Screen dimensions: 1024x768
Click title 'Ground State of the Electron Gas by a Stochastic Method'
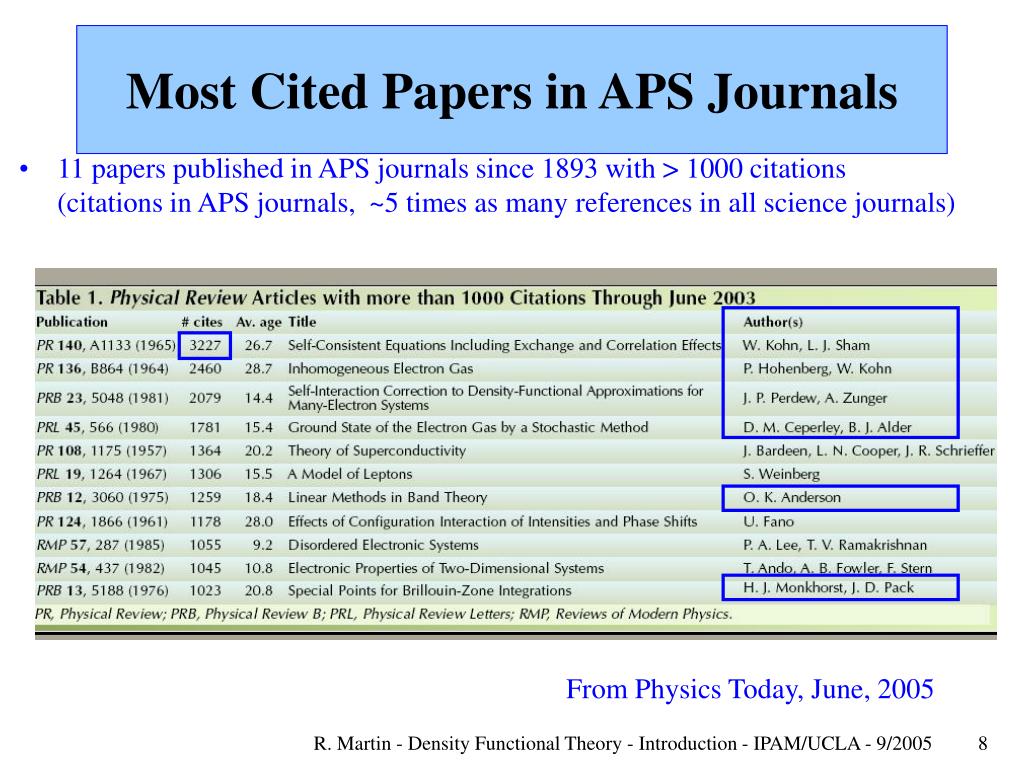468,427
